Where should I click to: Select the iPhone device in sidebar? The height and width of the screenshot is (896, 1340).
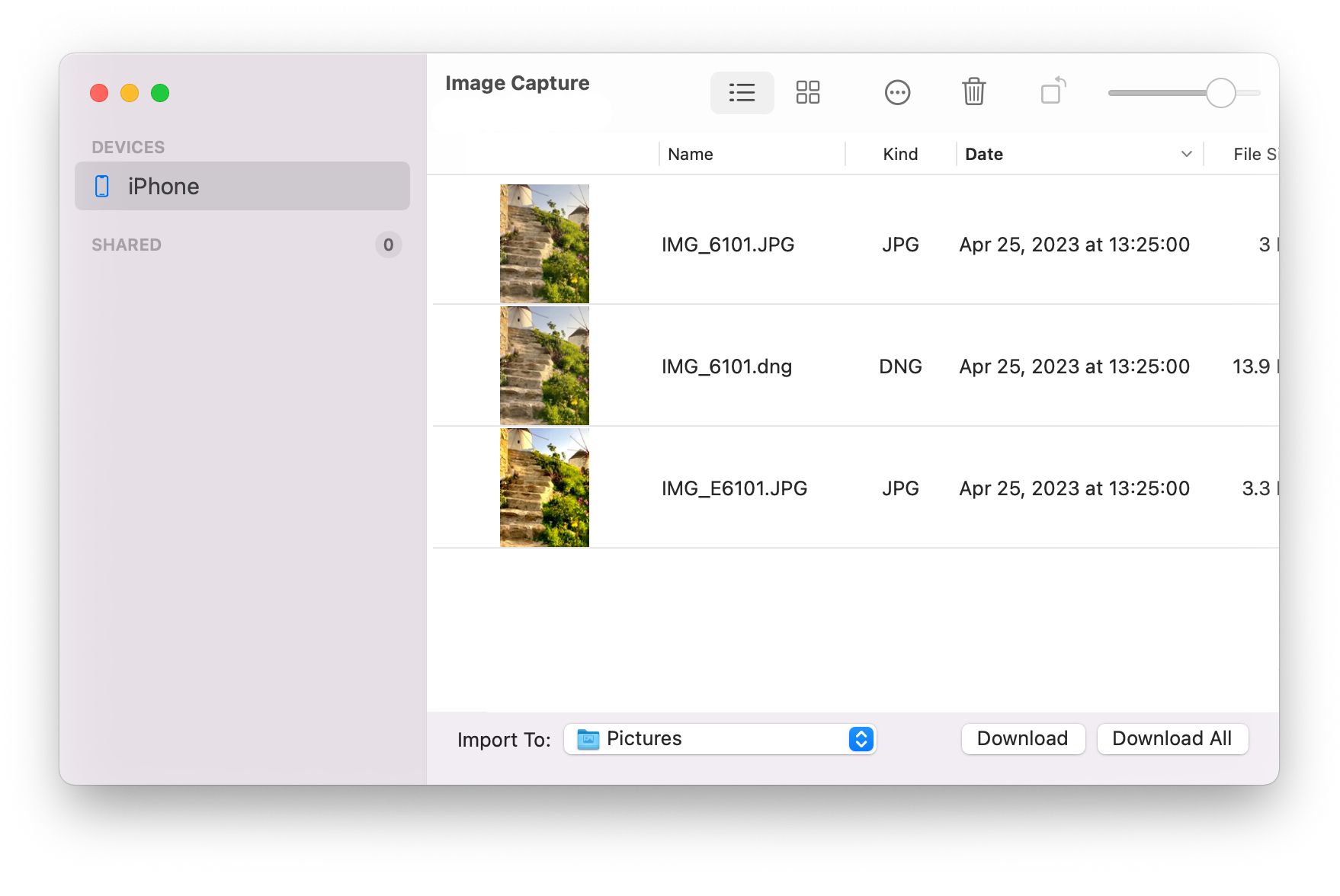click(x=162, y=186)
